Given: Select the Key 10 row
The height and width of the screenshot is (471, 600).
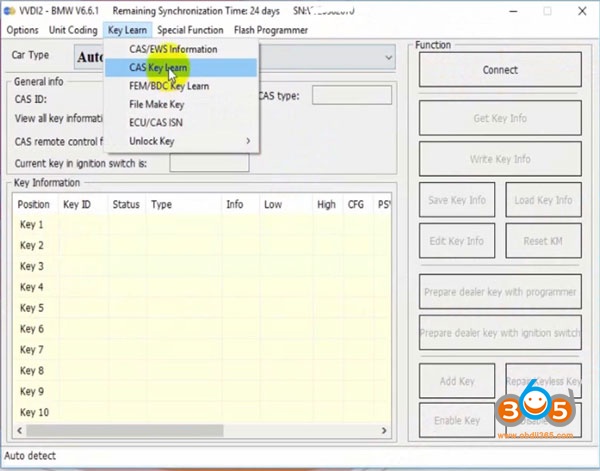Looking at the screenshot, I should click(202, 412).
